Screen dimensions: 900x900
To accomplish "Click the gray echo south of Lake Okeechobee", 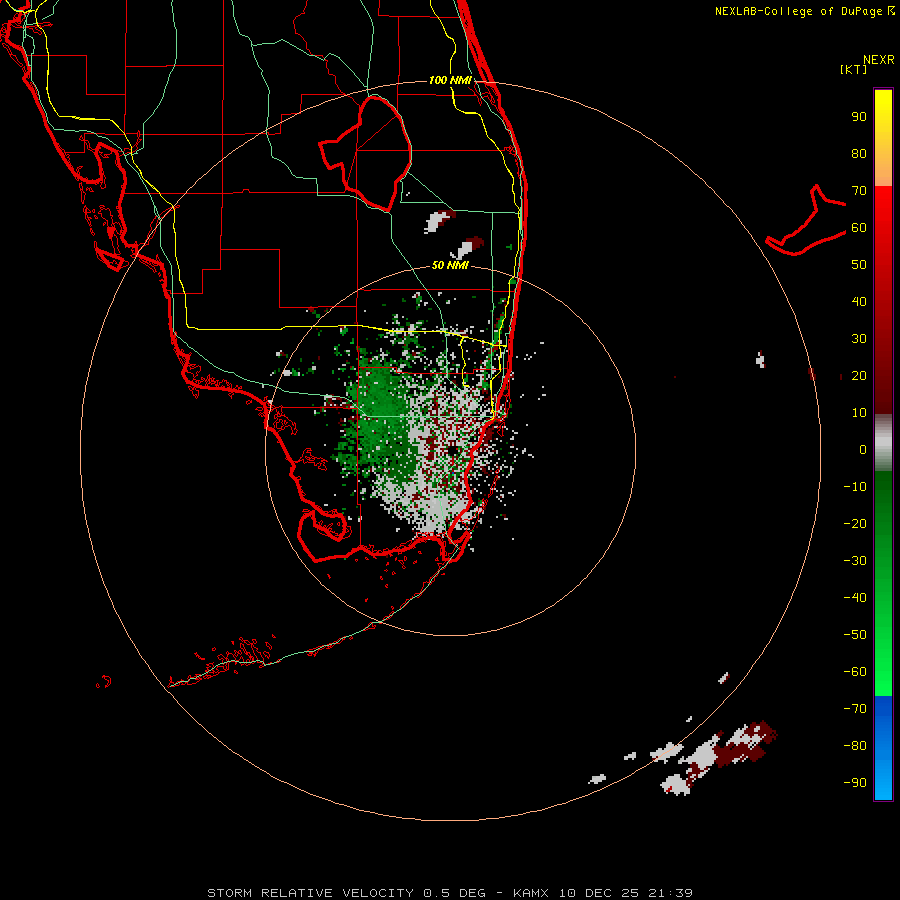I will [x=437, y=222].
